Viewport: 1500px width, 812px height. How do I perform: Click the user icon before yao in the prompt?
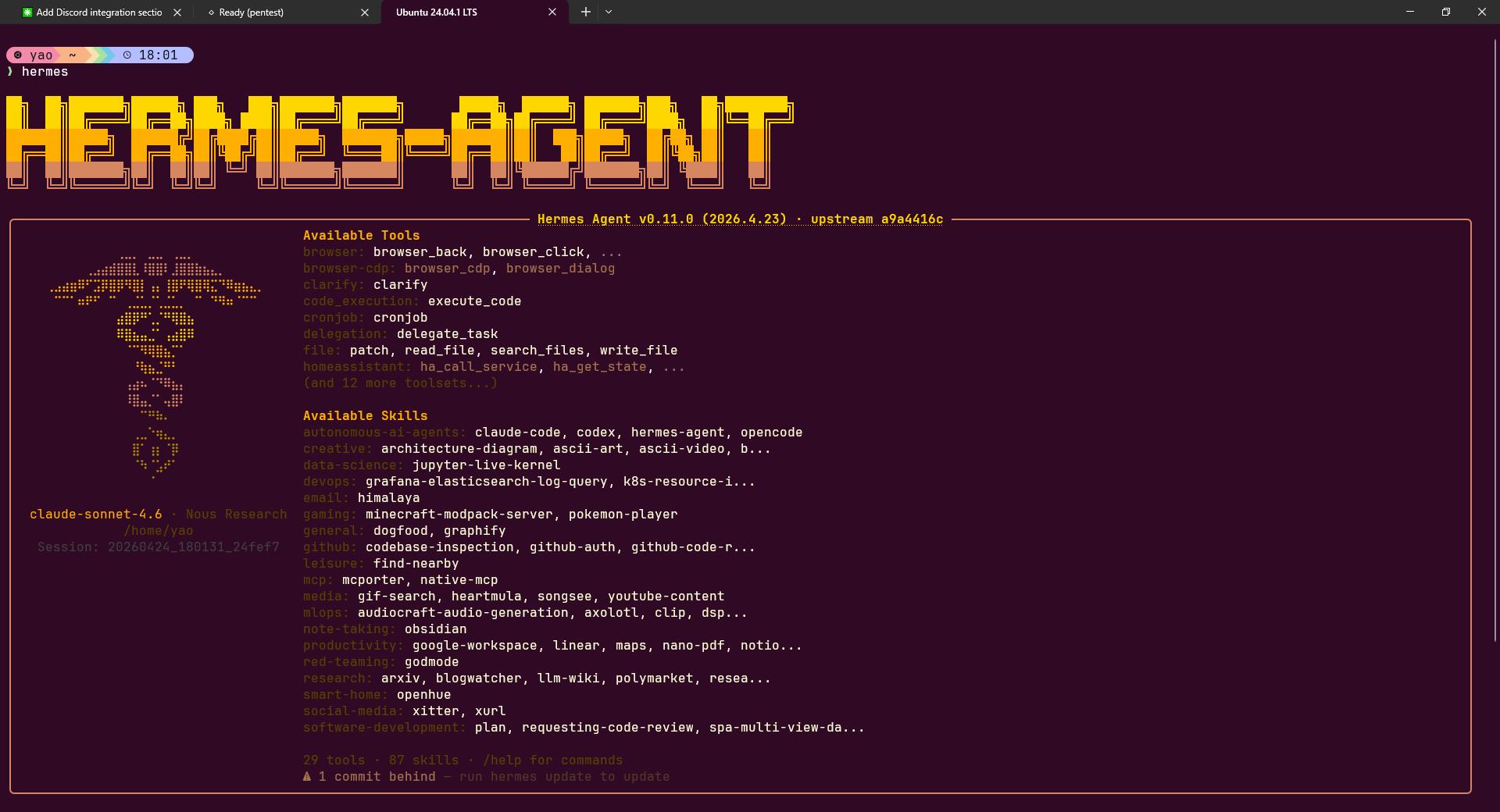[x=18, y=55]
